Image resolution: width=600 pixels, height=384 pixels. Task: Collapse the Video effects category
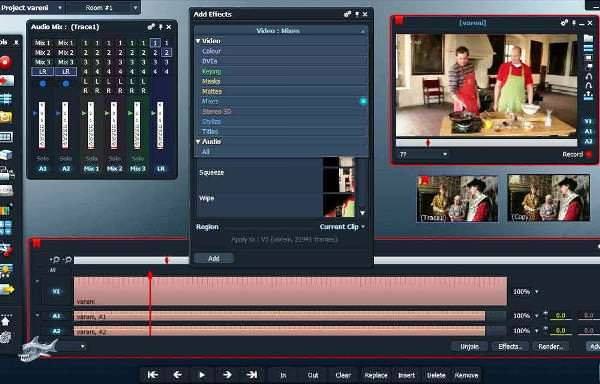(x=198, y=41)
